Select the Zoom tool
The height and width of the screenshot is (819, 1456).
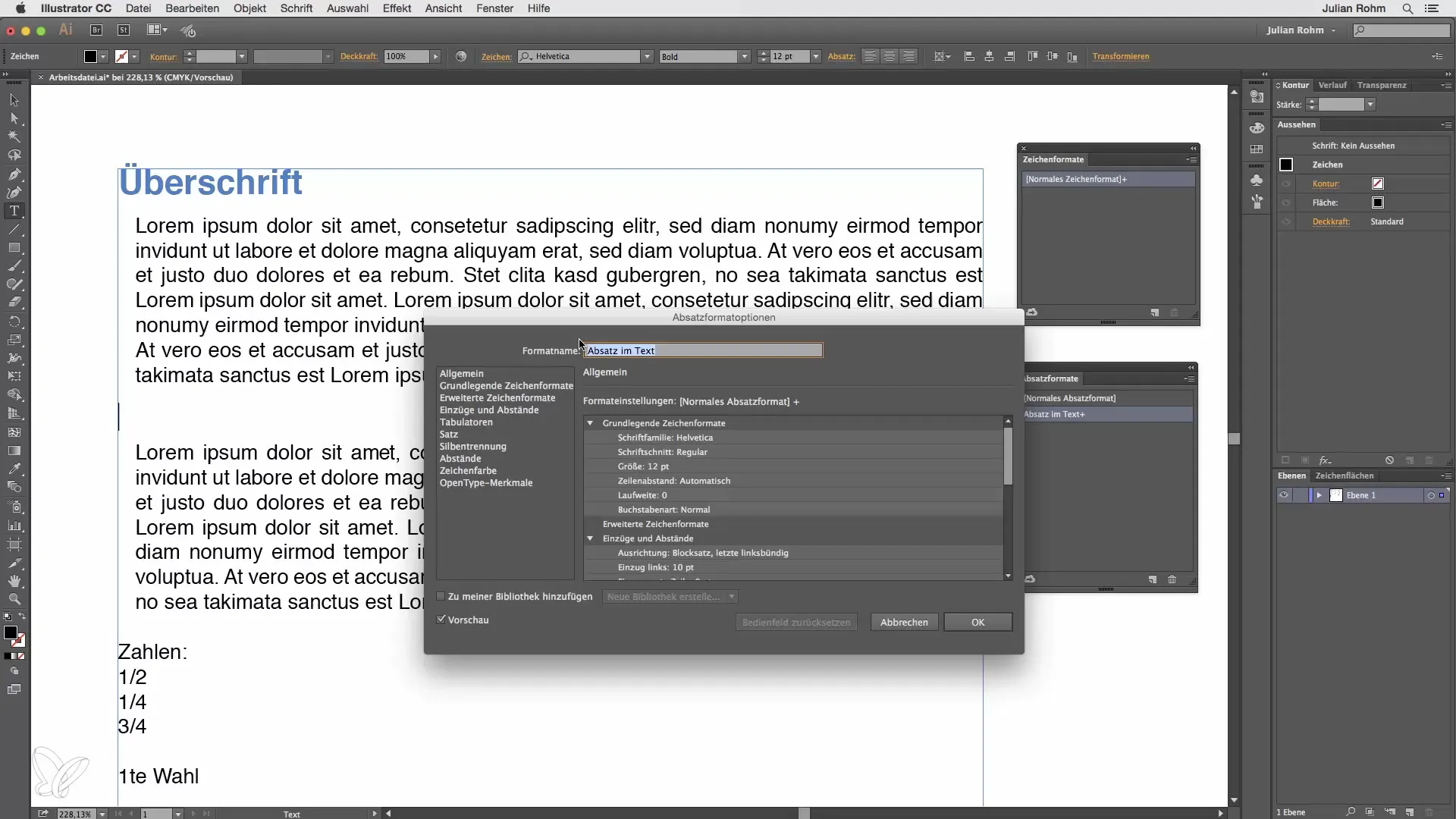tap(14, 599)
